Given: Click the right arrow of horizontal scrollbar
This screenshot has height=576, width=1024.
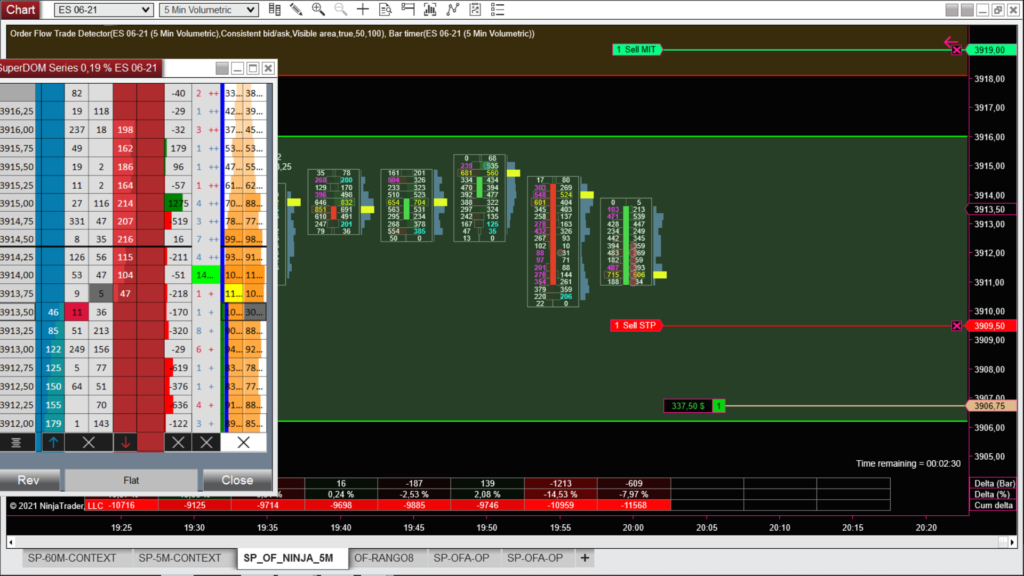Looking at the screenshot, I should 1012,542.
